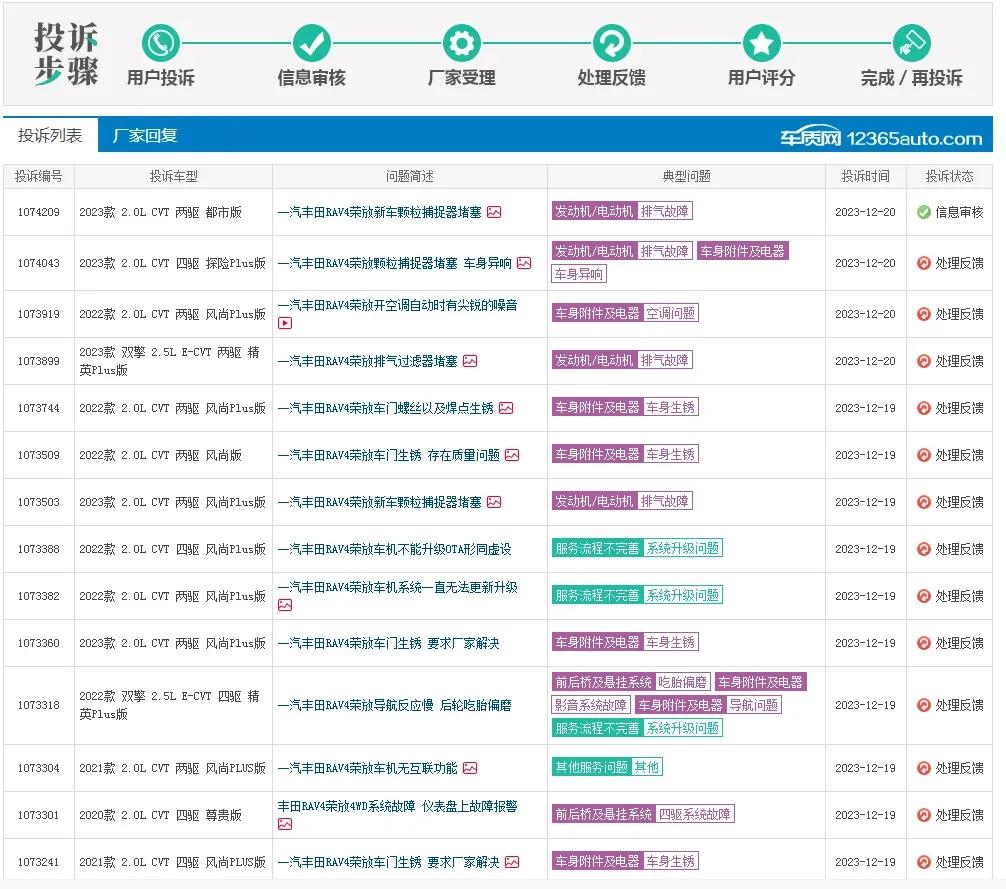
Task: Open complaint 排气过滤器堵塞 link
Action: tap(368, 361)
